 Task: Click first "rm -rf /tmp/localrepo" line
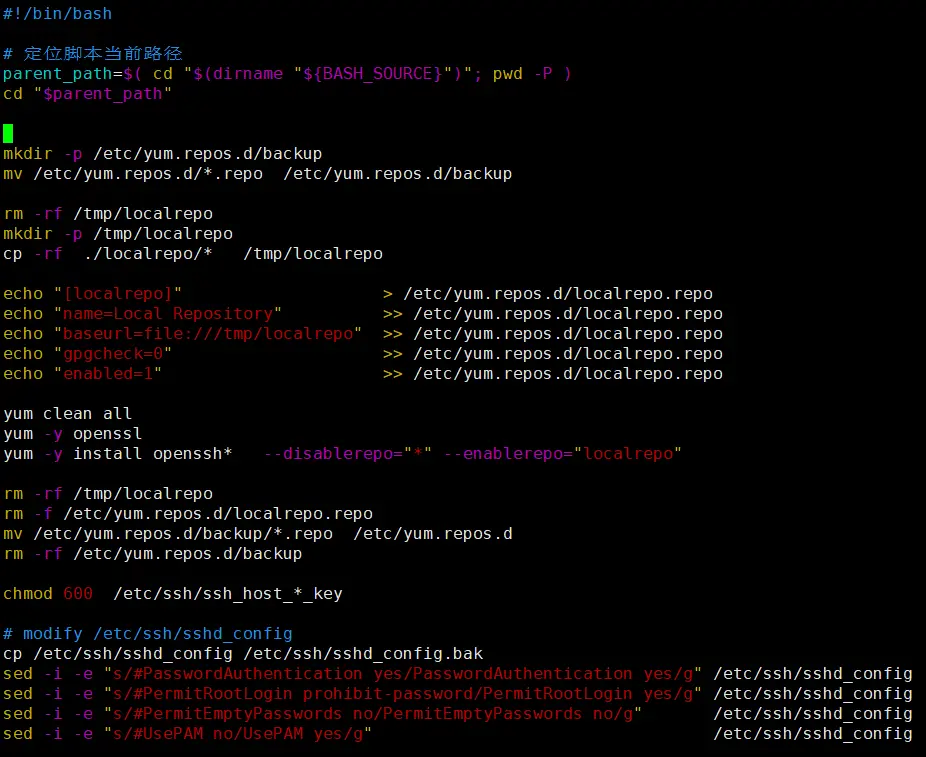tap(107, 214)
